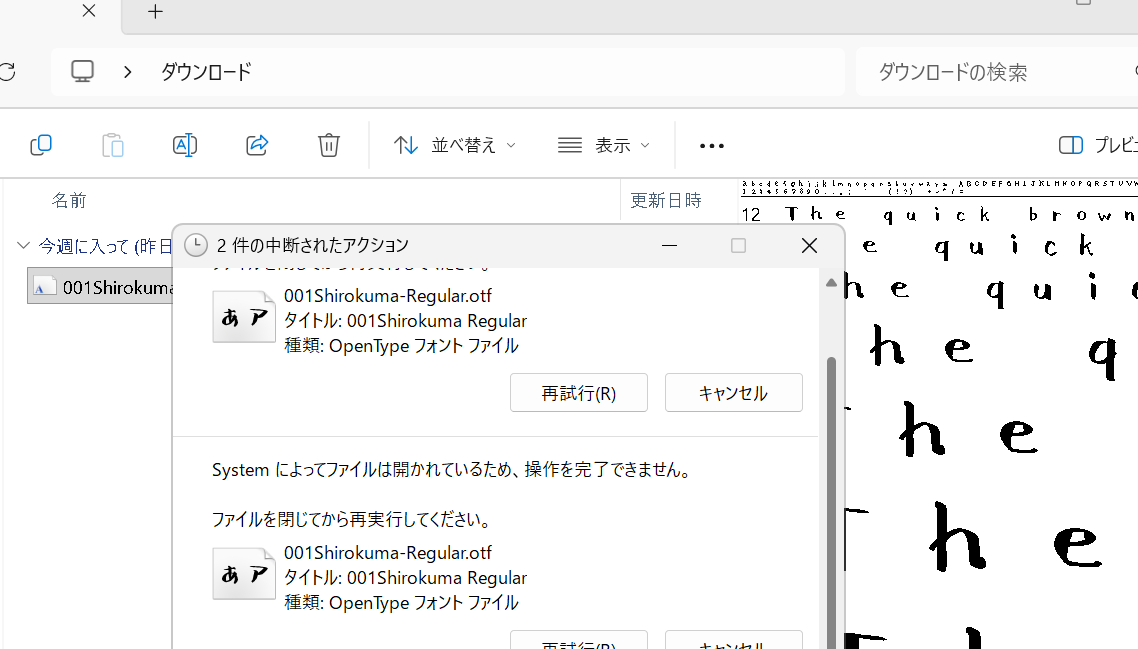The height and width of the screenshot is (649, 1138).
Task: Click the Paste clipboard icon
Action: (113, 145)
